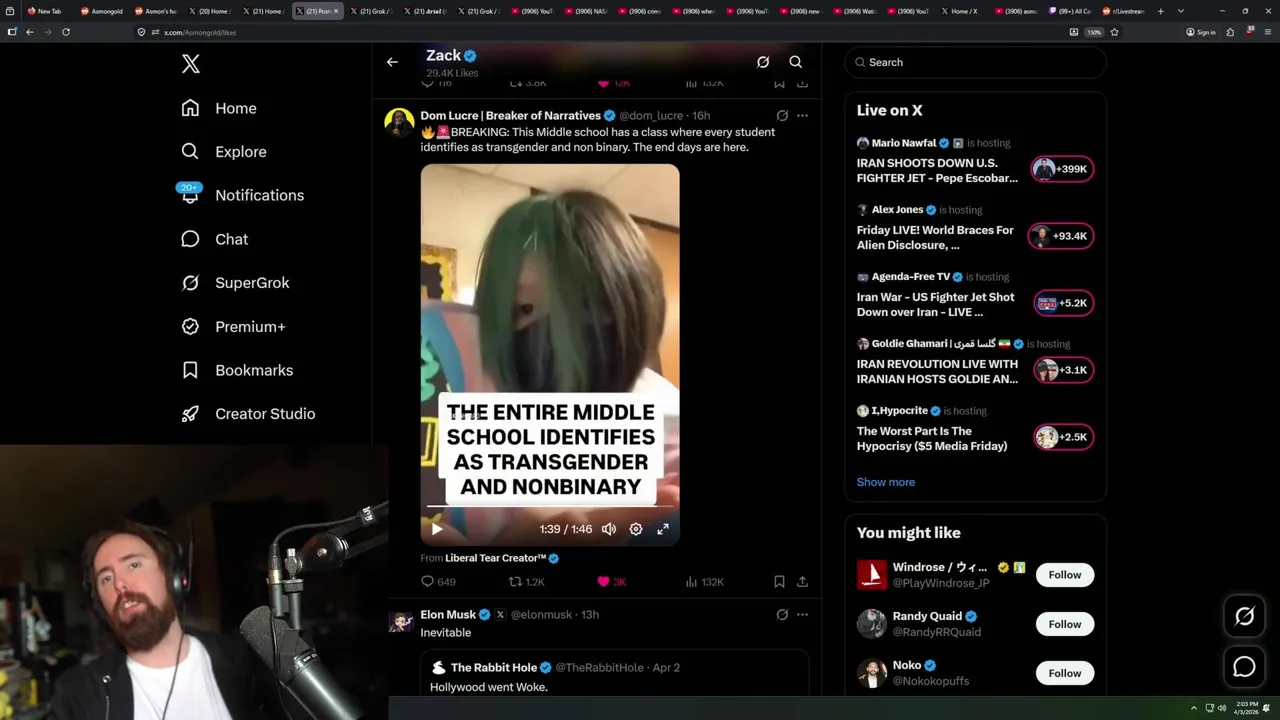Click the back arrow beside Zack
Image resolution: width=1280 pixels, height=720 pixels.
pyautogui.click(x=392, y=62)
